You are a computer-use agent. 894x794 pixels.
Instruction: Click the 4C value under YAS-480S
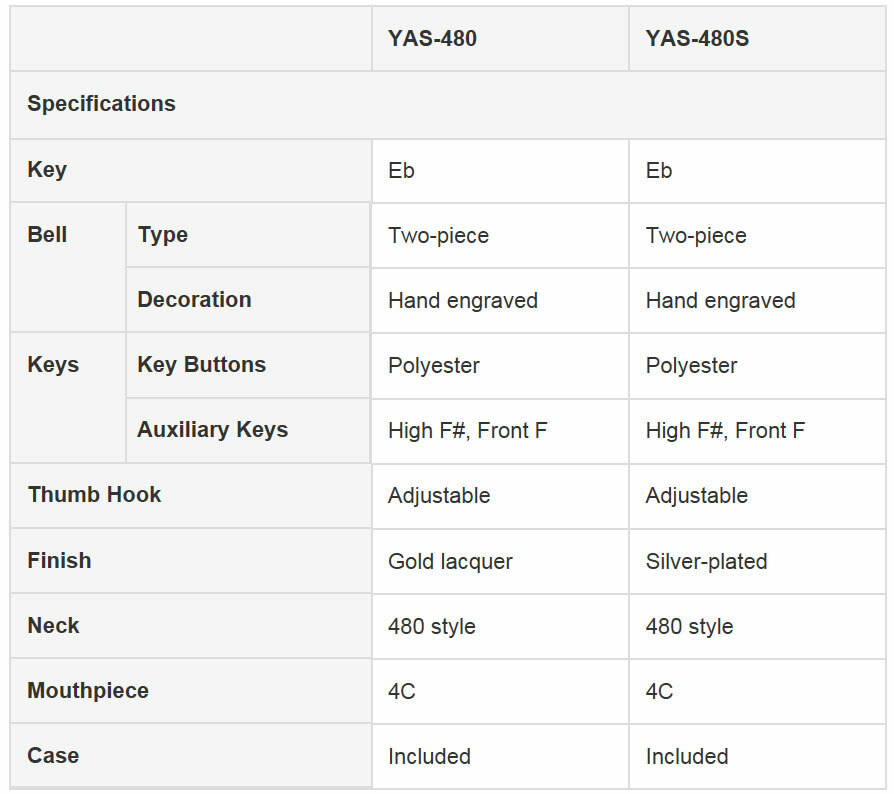coord(659,692)
